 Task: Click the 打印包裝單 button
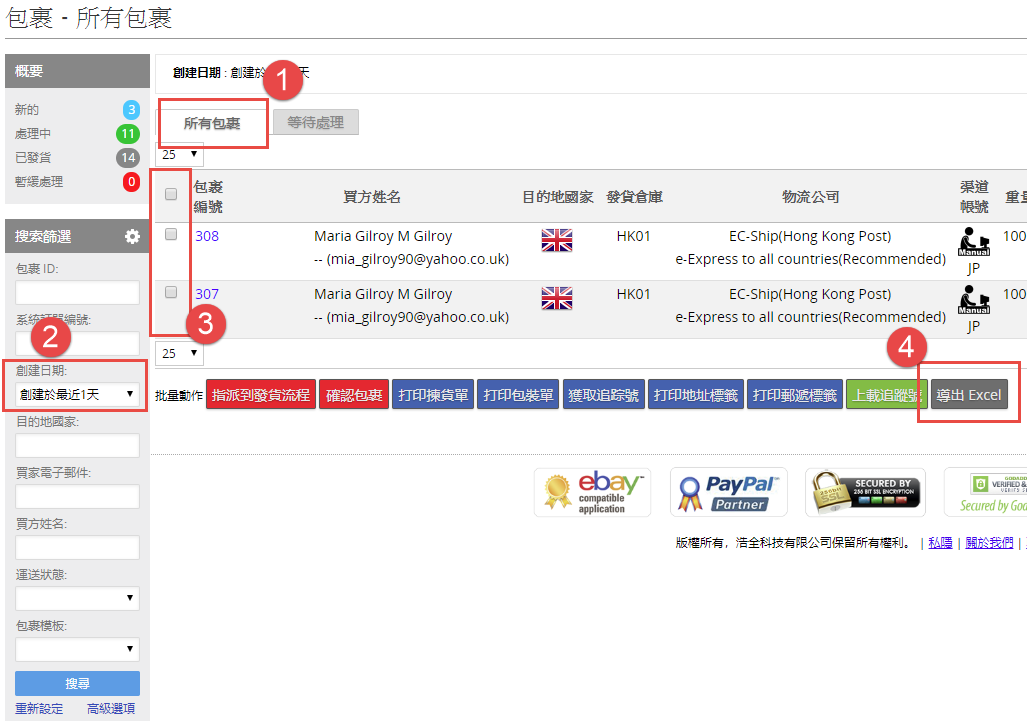518,395
